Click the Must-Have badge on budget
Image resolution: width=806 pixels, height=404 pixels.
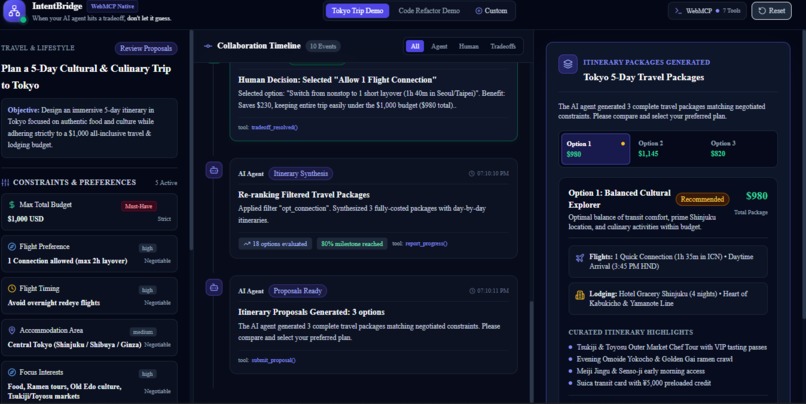tap(139, 206)
